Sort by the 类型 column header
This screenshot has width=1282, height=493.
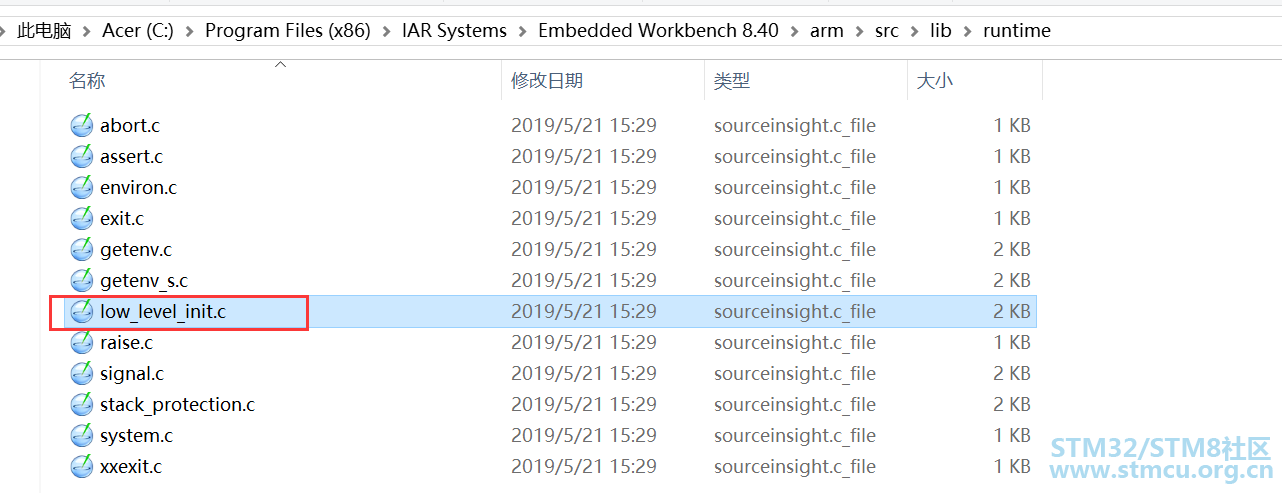coord(732,81)
